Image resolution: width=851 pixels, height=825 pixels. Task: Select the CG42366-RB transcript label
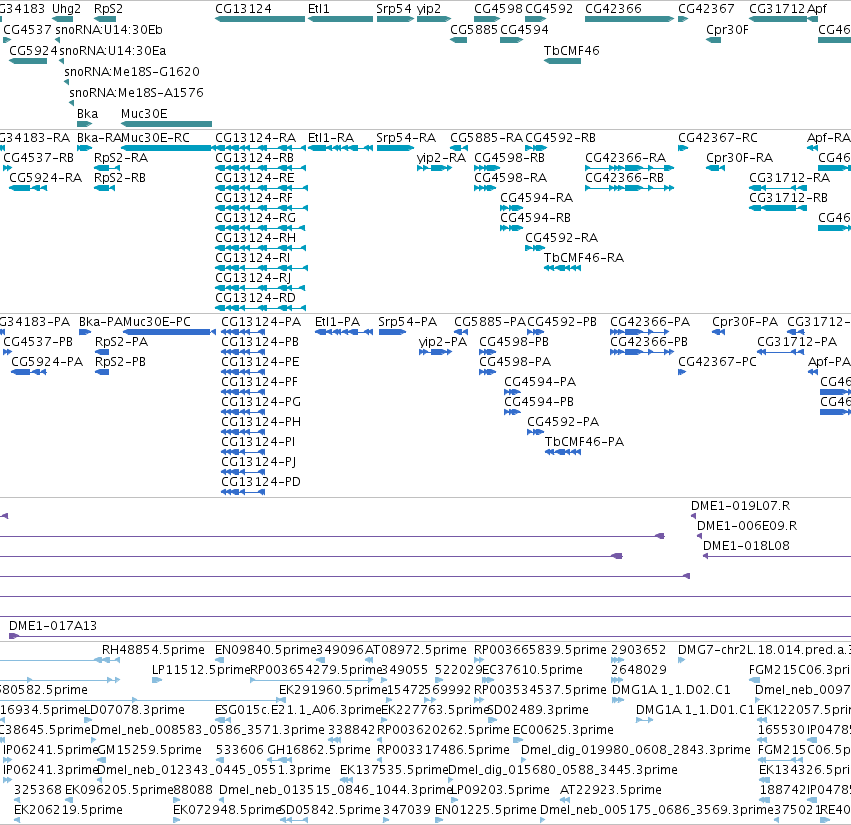(x=624, y=178)
